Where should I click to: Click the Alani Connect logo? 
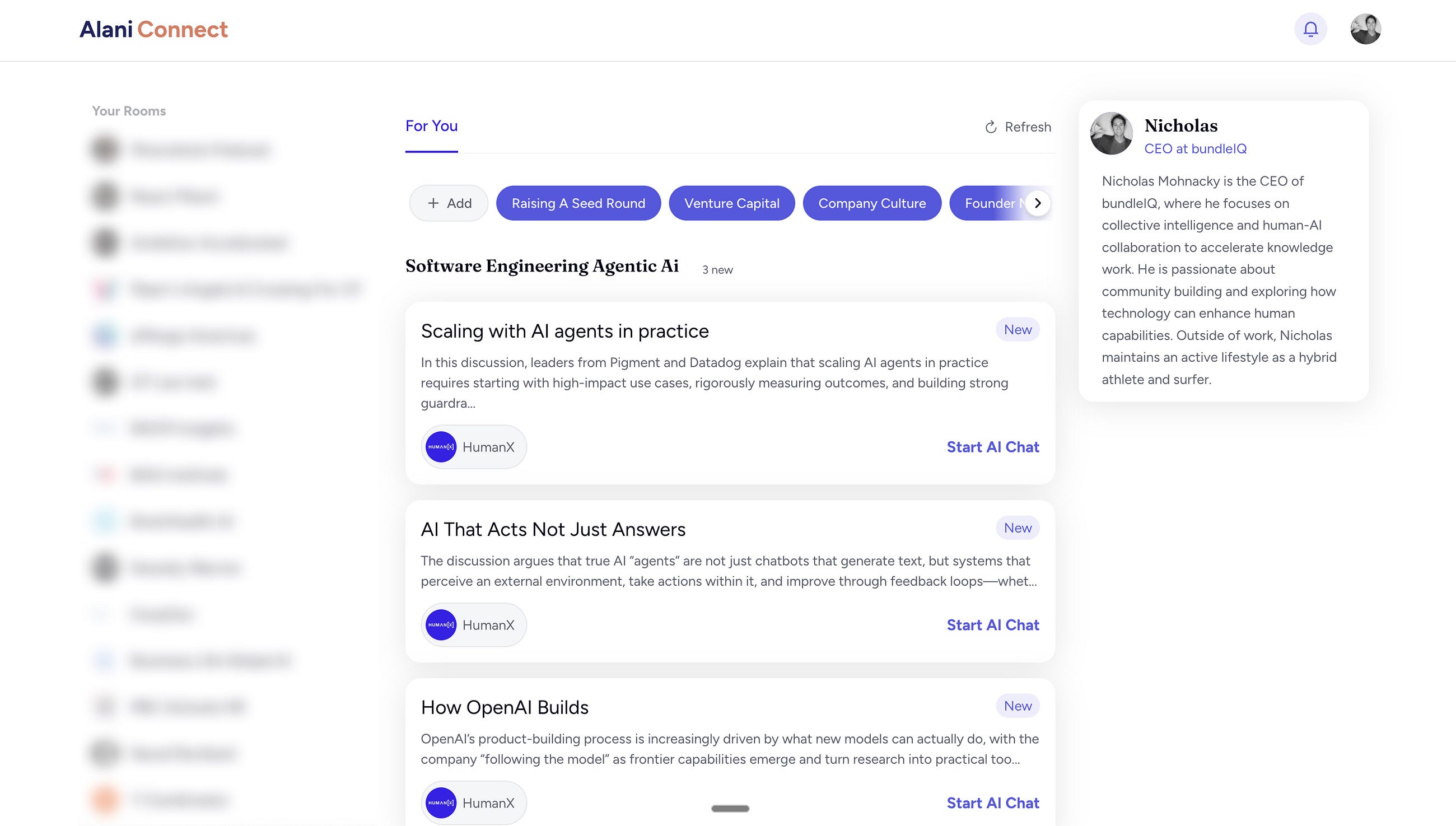tap(153, 30)
